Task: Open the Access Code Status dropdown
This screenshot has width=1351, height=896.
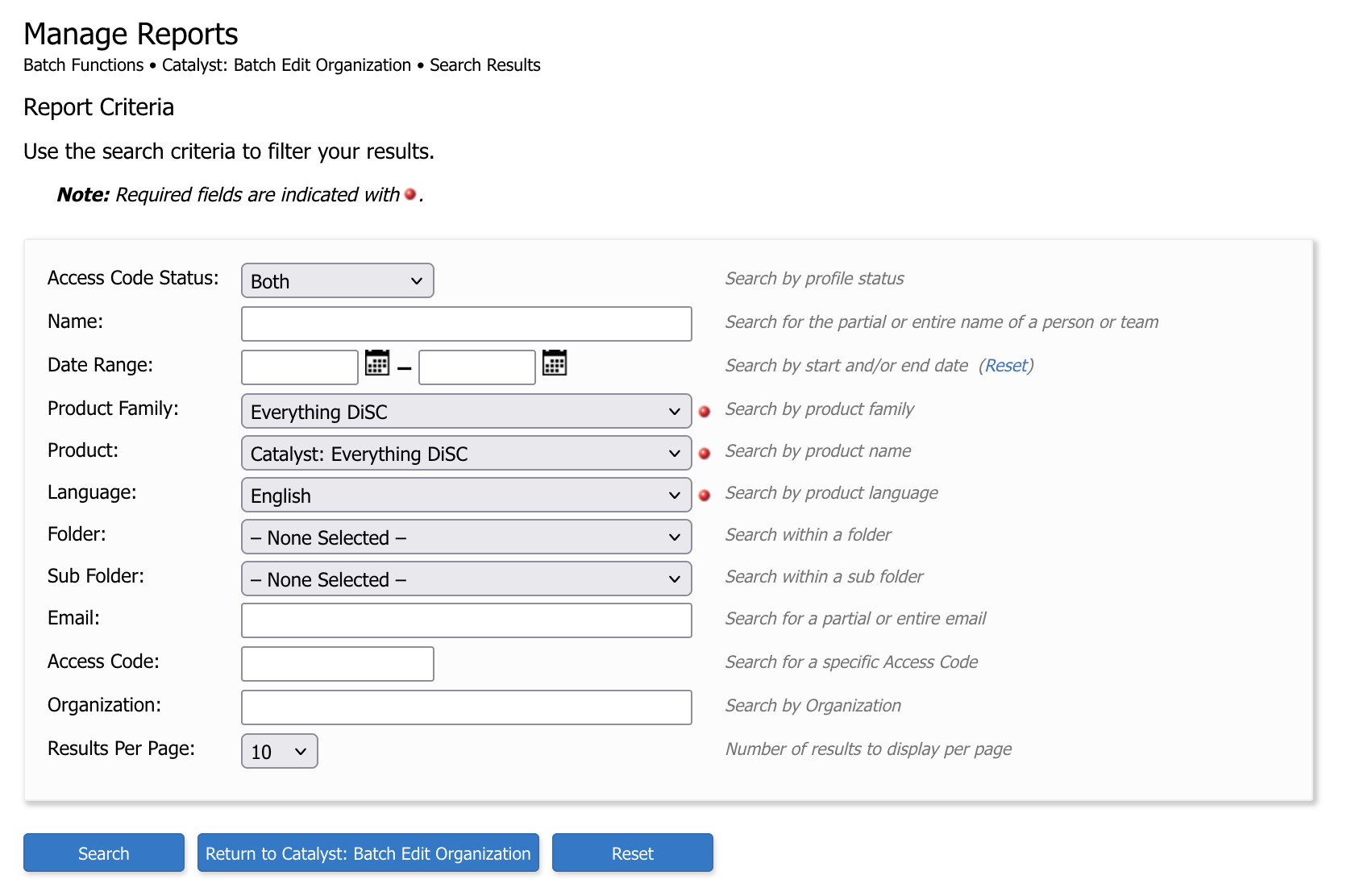Action: click(x=338, y=280)
